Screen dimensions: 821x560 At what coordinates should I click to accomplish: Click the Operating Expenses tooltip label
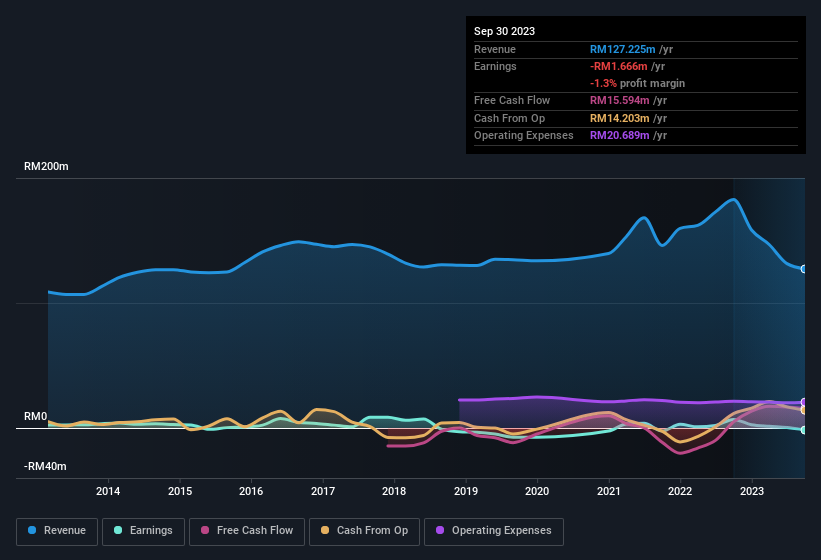coord(524,136)
